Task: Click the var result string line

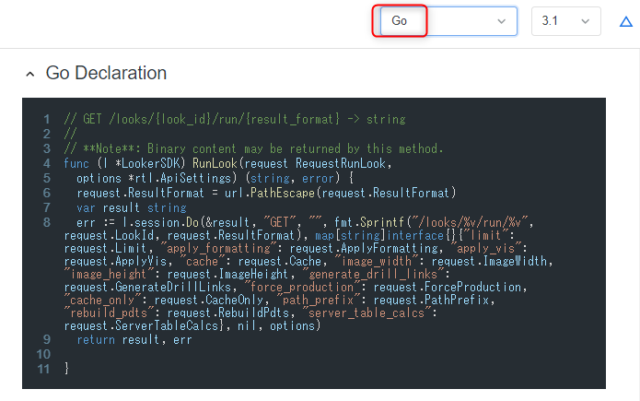Action: pyautogui.click(x=131, y=208)
